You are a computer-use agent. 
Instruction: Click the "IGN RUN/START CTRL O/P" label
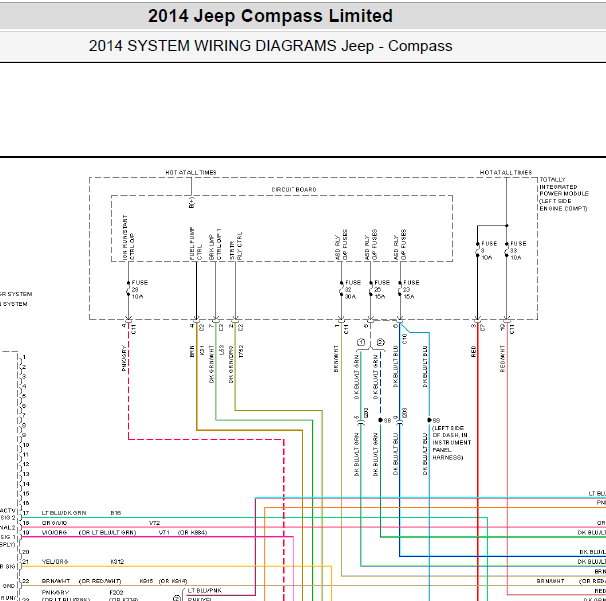click(128, 237)
